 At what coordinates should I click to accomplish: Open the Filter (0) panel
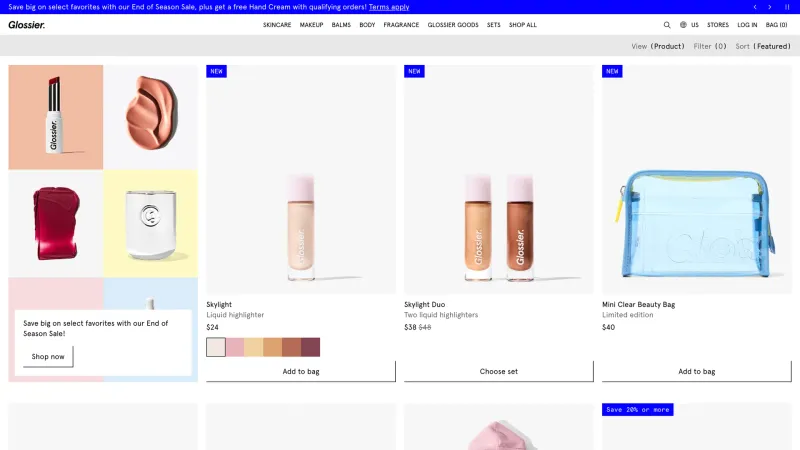(x=710, y=46)
